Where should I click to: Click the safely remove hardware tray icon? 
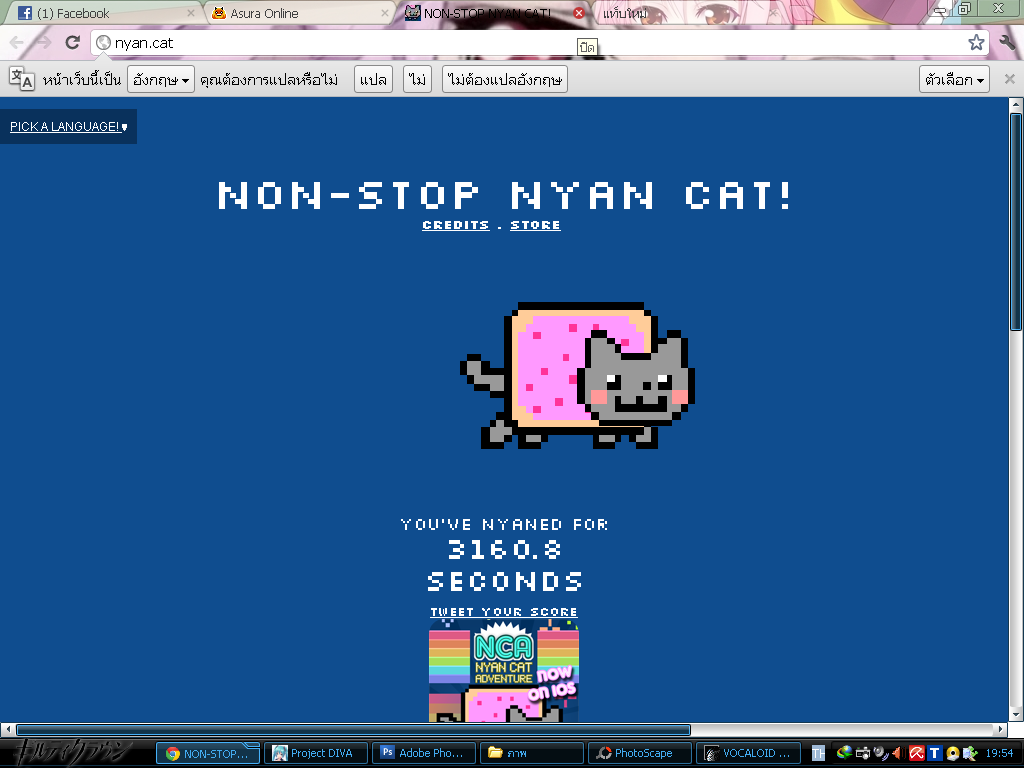[970, 753]
